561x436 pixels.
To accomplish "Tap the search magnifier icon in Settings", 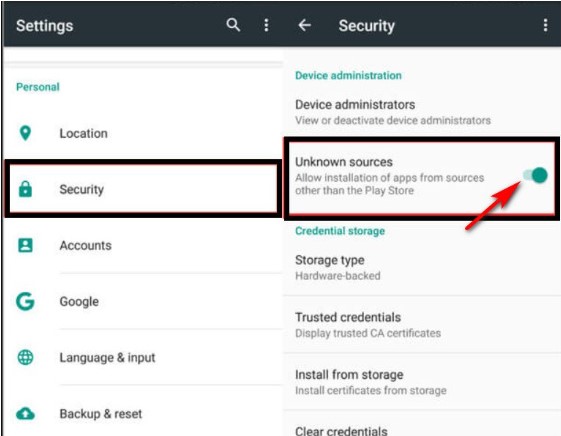I will (233, 25).
